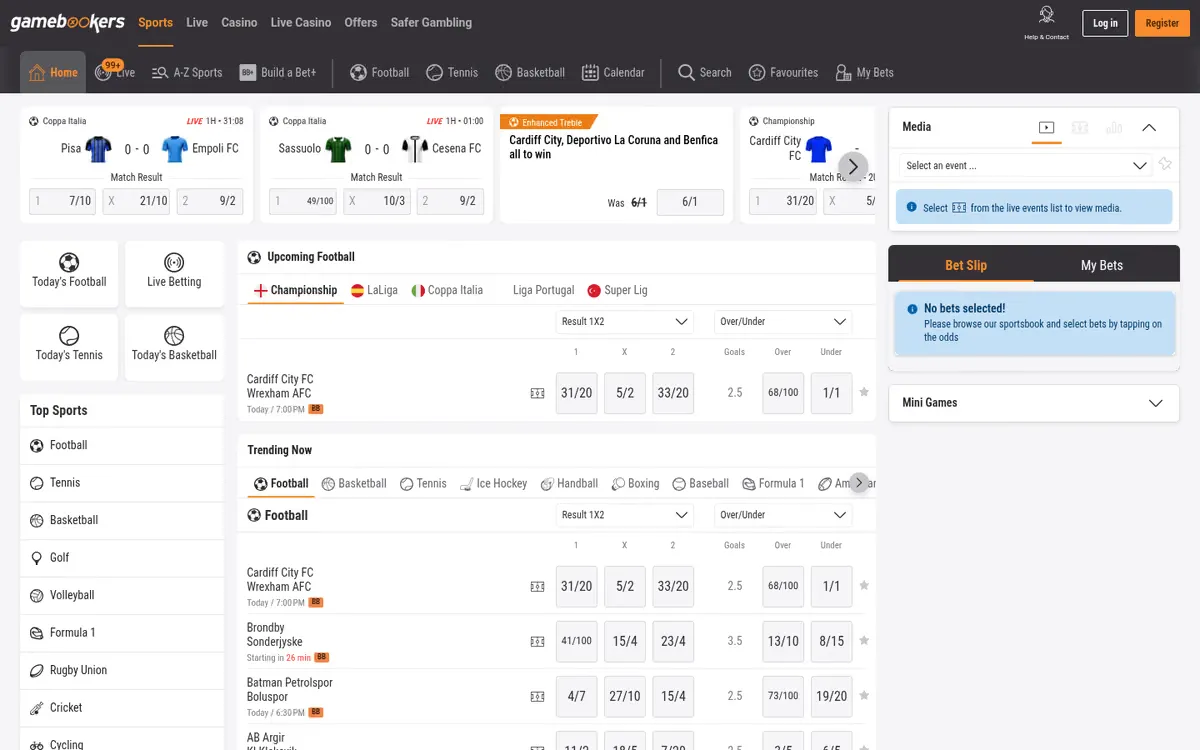Select the media statistics chart icon
The height and width of the screenshot is (750, 1200).
tap(1114, 127)
